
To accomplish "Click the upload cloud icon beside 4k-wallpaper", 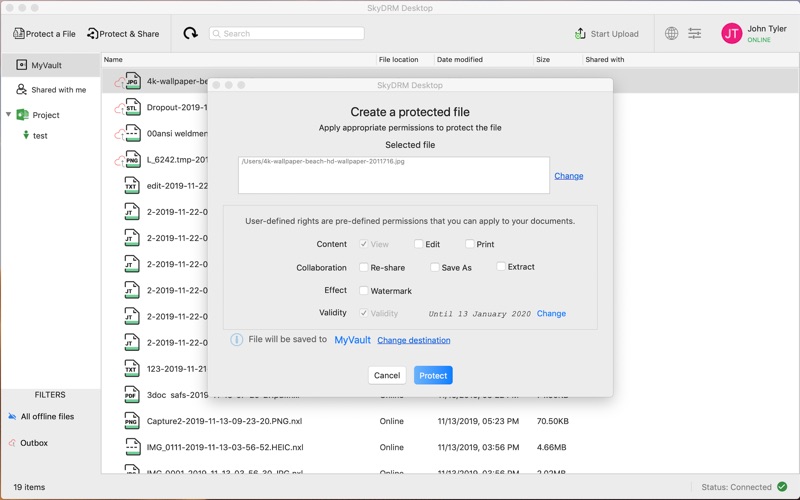I will pyautogui.click(x=119, y=83).
